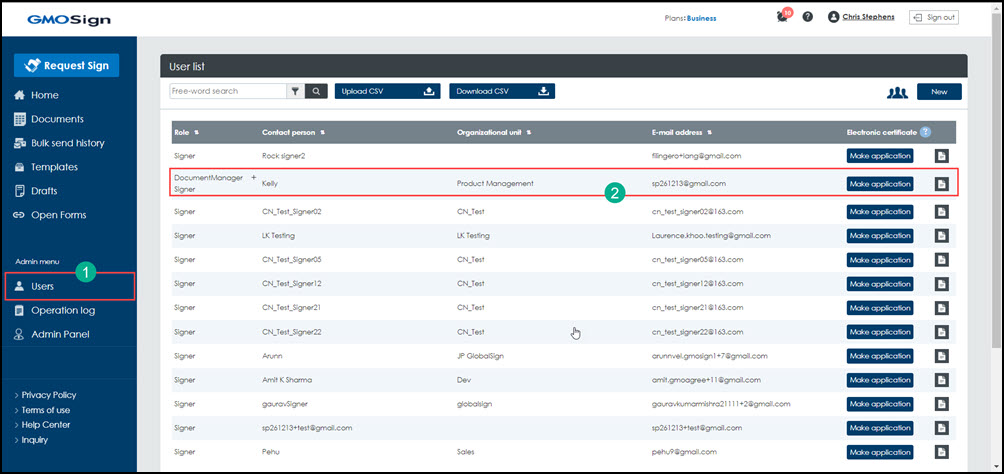Open the Privacy Policy link

pyautogui.click(x=48, y=395)
